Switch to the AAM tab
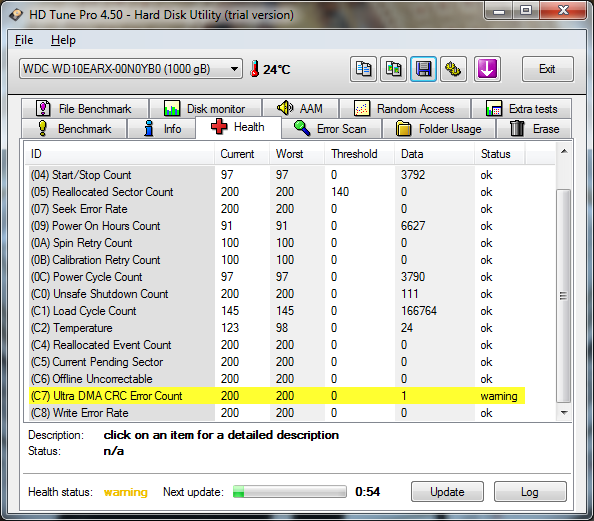The height and width of the screenshot is (521, 594). pyautogui.click(x=300, y=108)
